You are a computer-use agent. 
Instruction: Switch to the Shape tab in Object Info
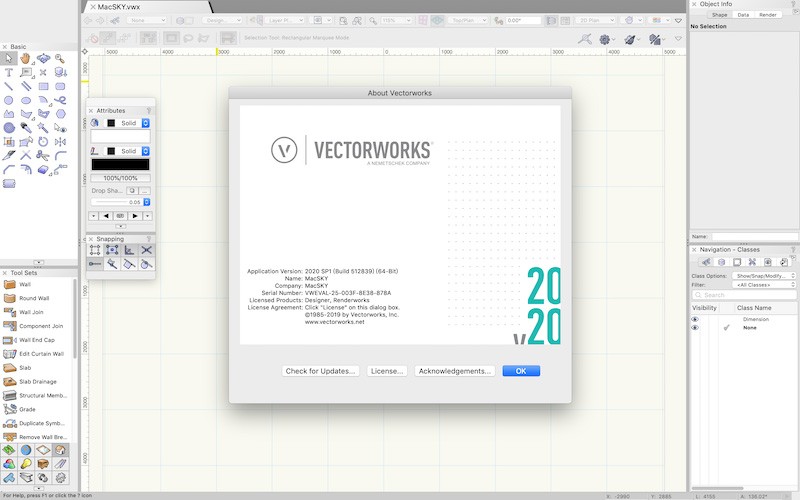(x=719, y=15)
